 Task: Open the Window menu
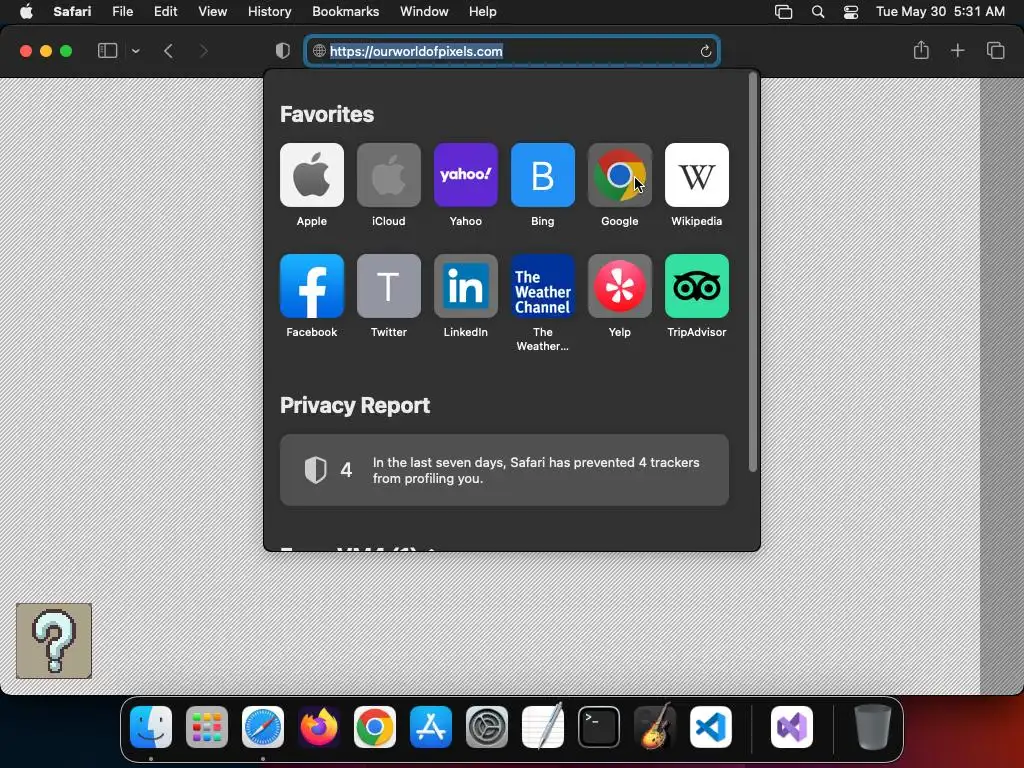[x=424, y=12]
